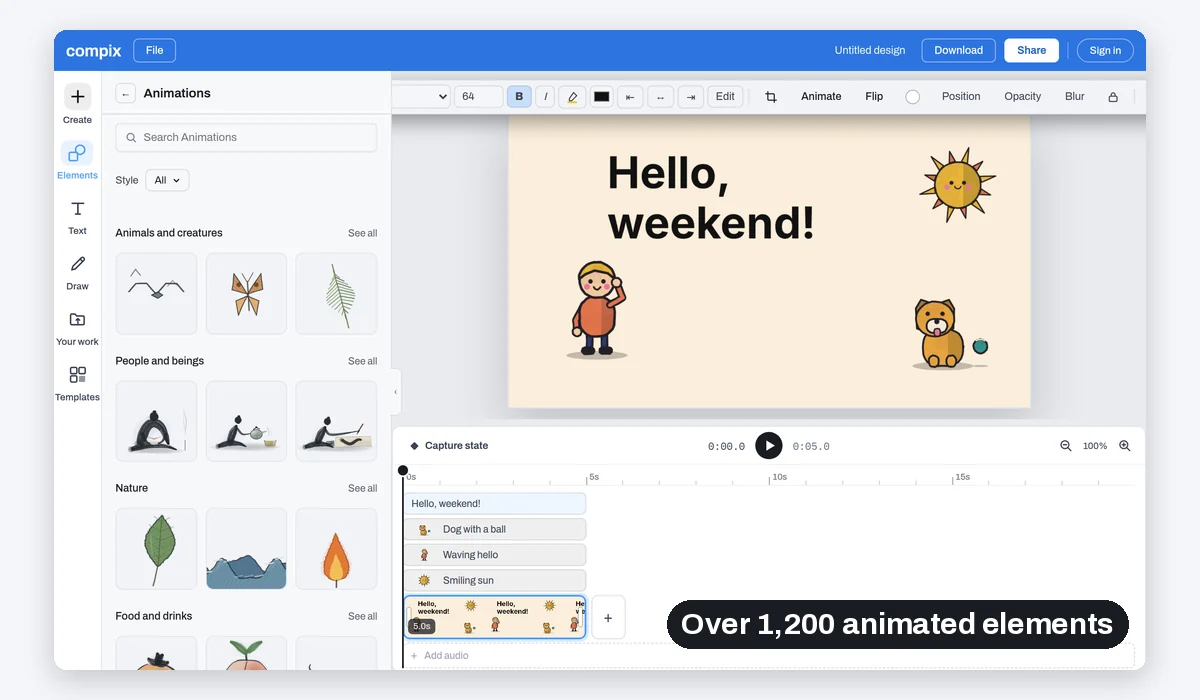Viewport: 1200px width, 700px height.
Task: Select the butterfly animation thumbnail
Action: (246, 293)
